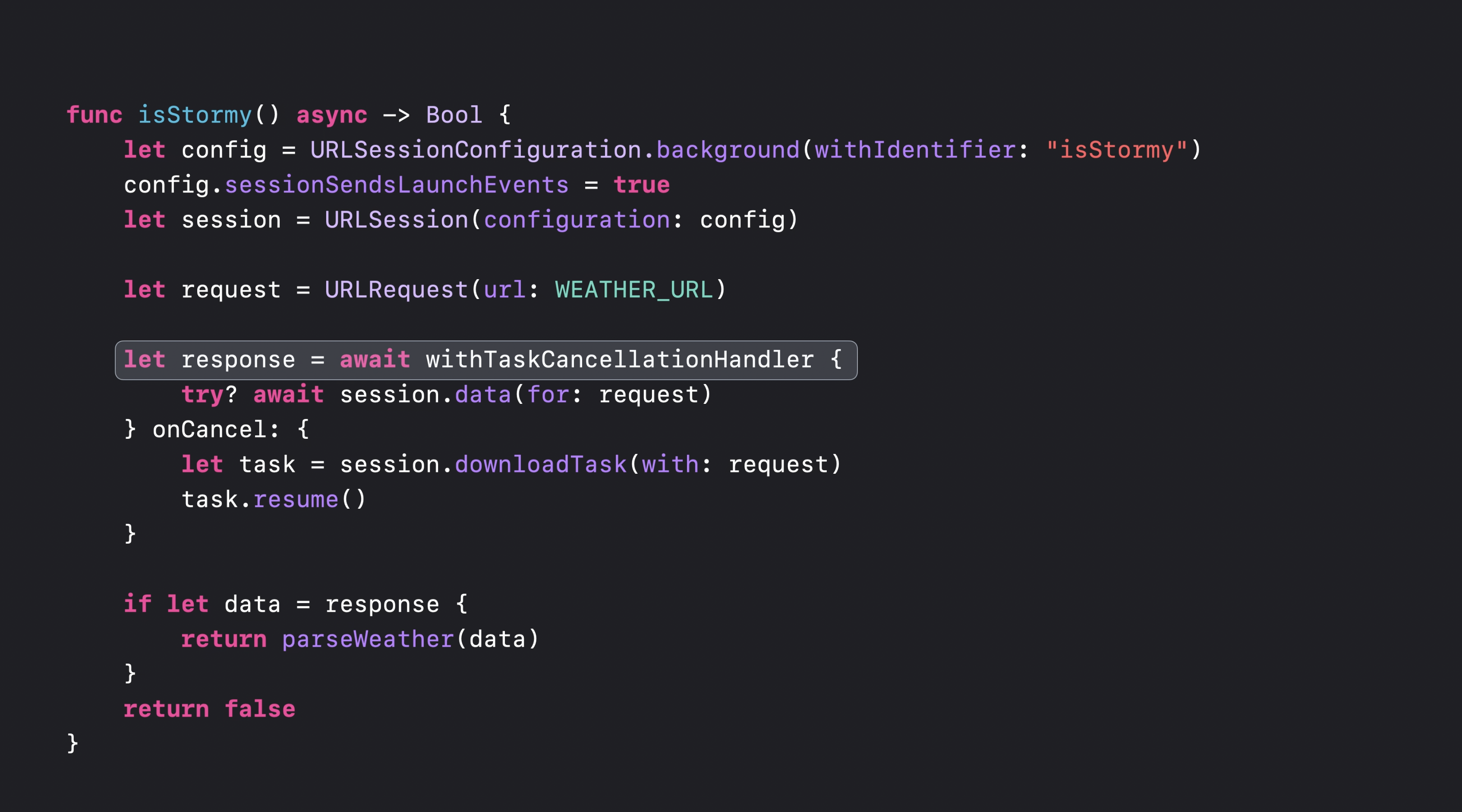Click the configuration parameter label
Screen dimensions: 1462x812
click(577, 220)
